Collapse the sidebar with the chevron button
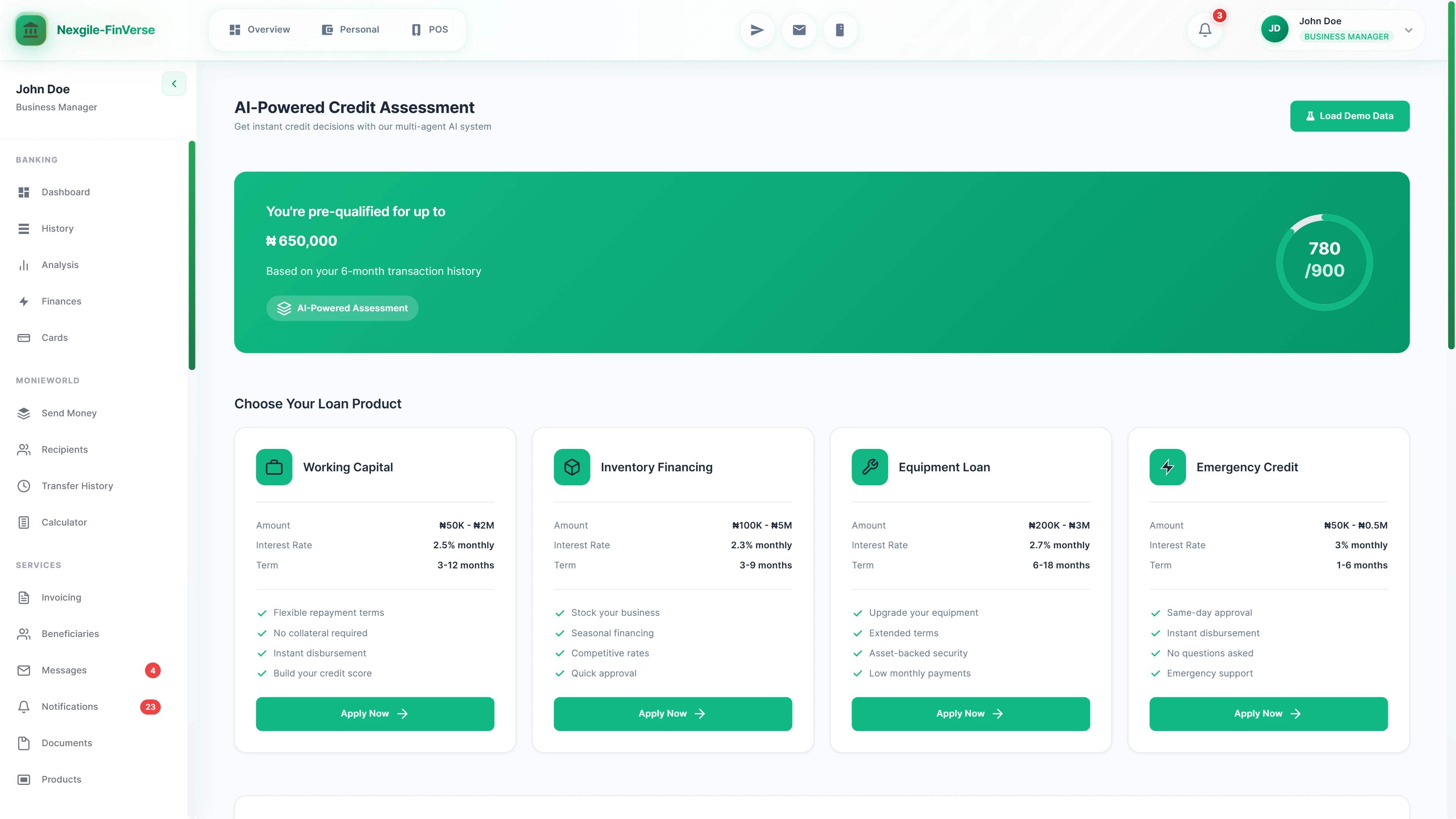The image size is (1456, 819). 174,84
